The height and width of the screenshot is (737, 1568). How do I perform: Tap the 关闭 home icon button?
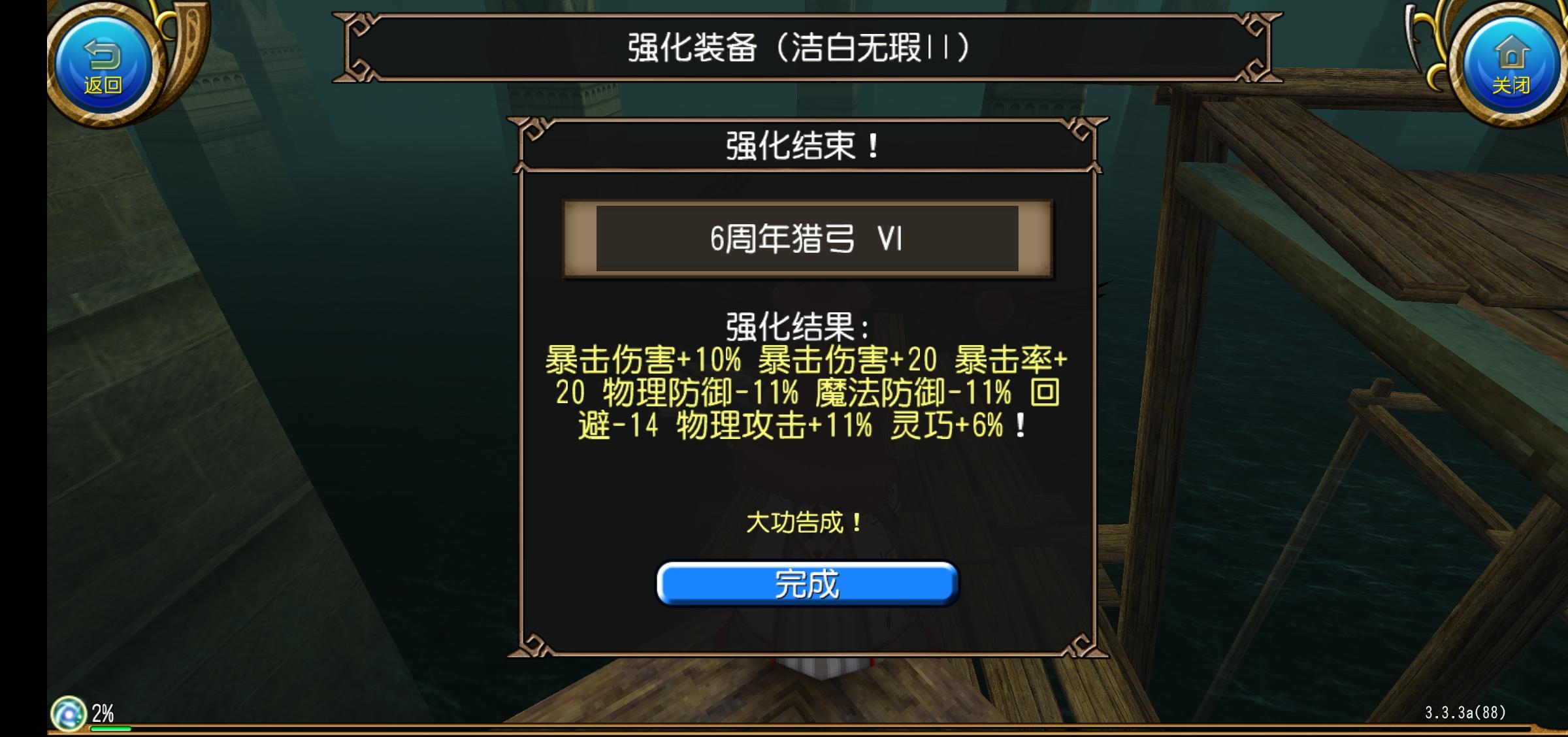1511,65
